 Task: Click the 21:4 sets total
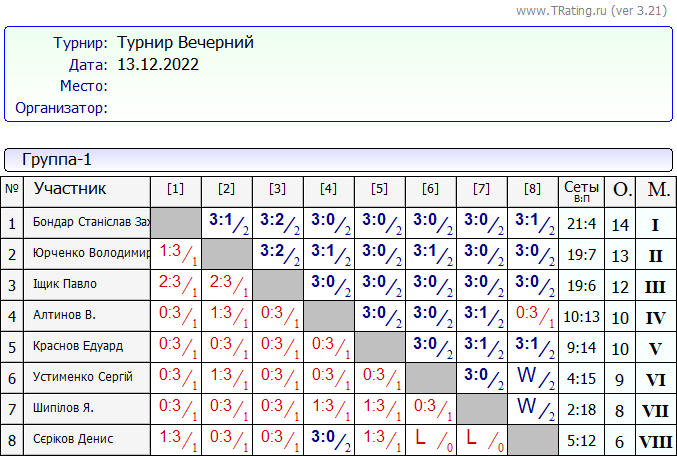tap(582, 224)
